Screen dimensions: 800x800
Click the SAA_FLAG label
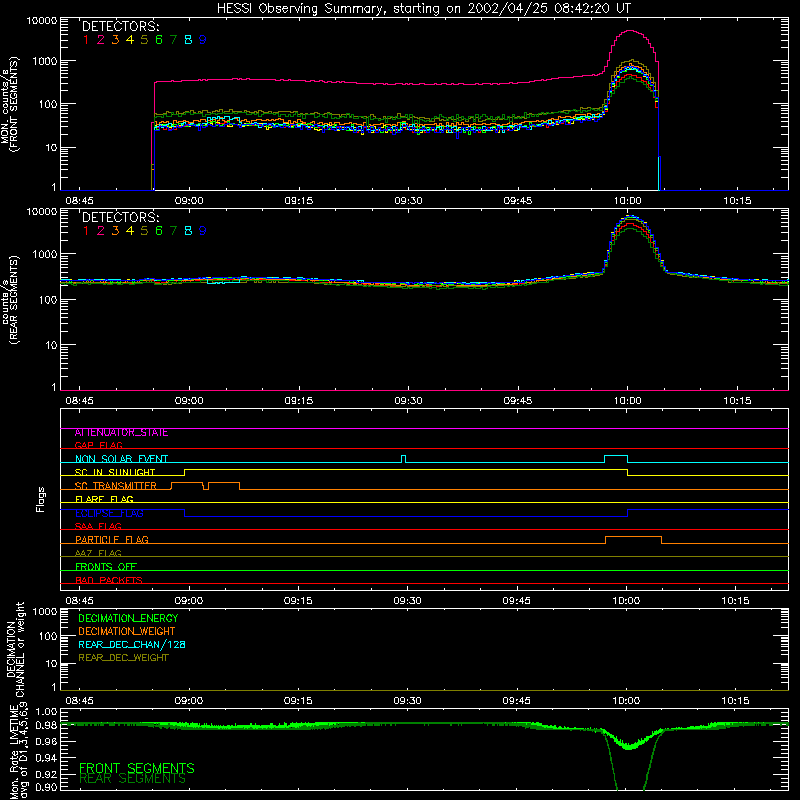pos(98,526)
